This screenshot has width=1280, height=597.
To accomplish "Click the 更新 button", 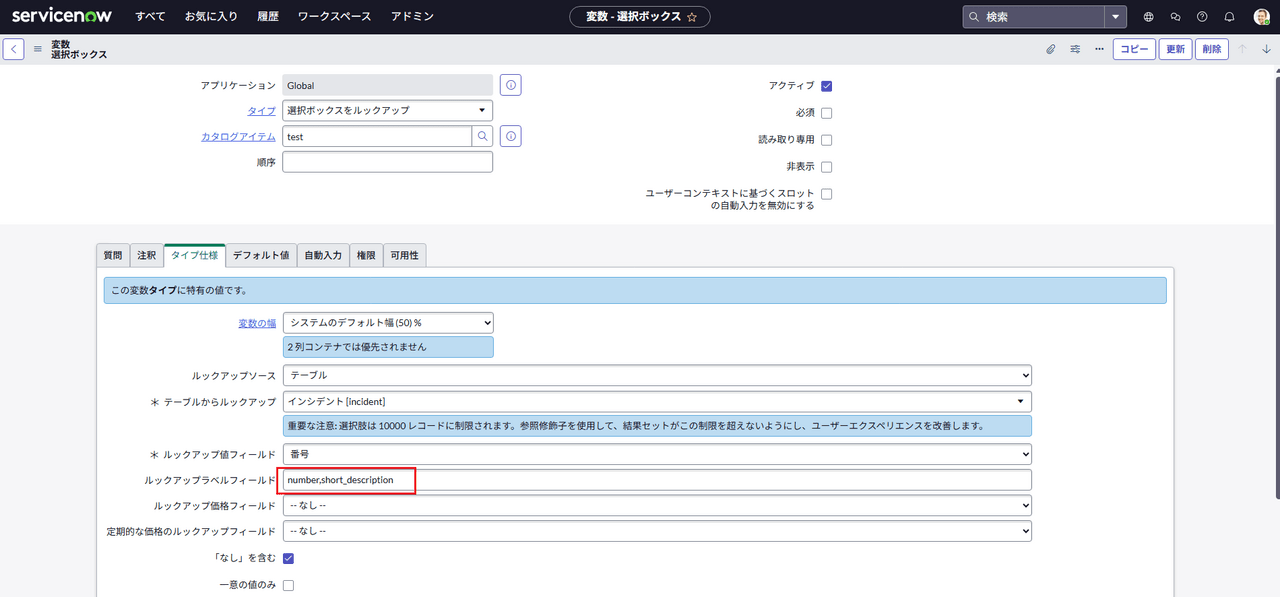I will (1175, 49).
